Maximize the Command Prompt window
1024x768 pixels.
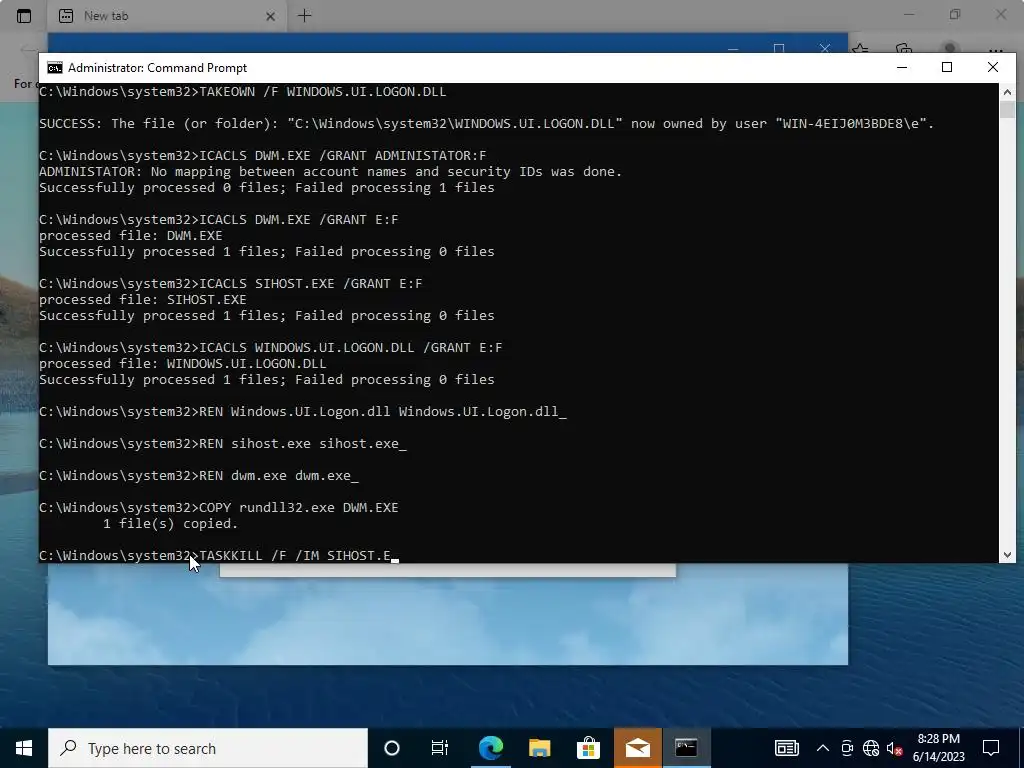(947, 67)
